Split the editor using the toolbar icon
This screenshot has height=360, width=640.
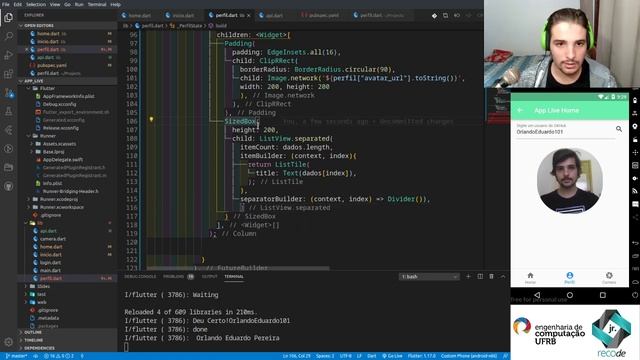[x=445, y=16]
